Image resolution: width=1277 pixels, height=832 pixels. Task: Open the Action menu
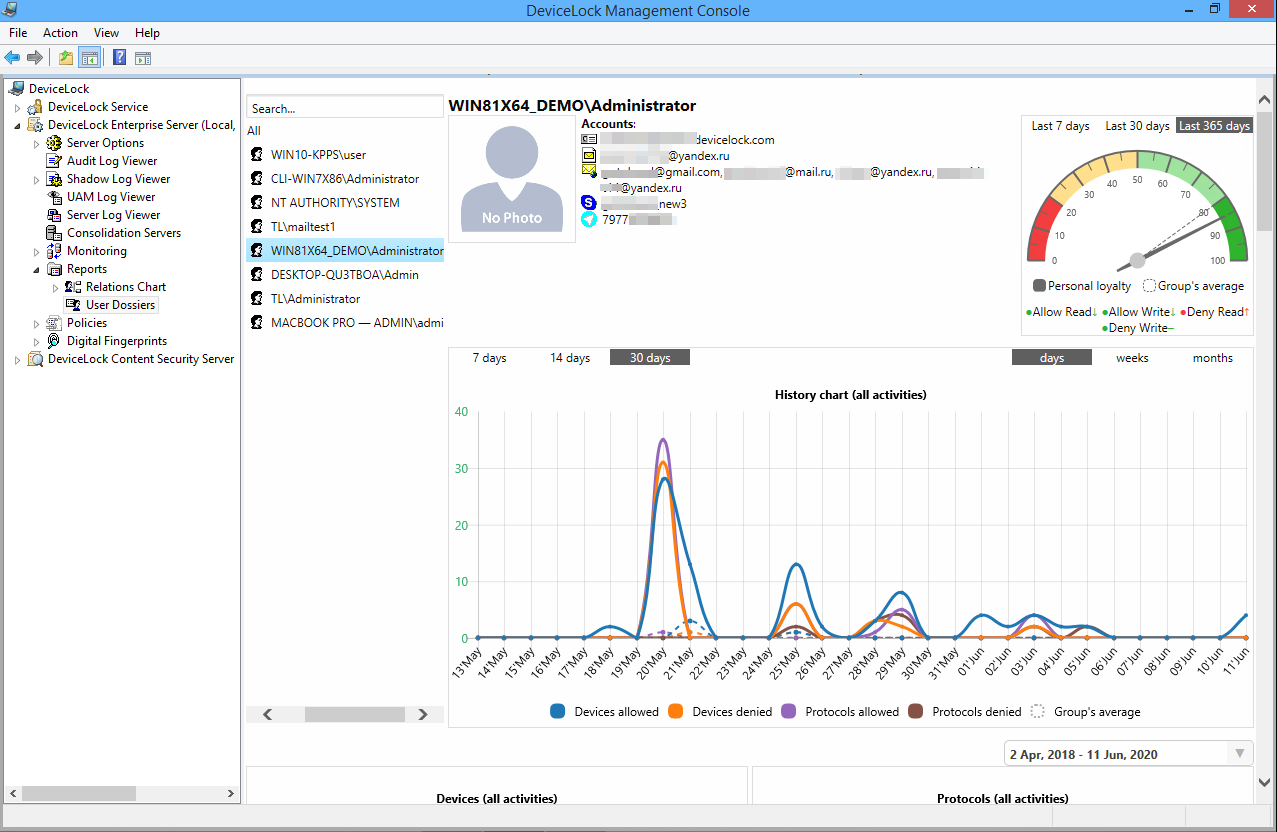[60, 33]
